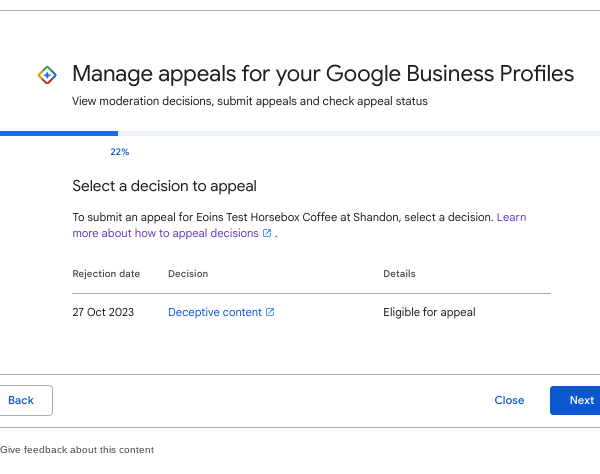Select the Decision column header
Screen dimensions: 600x474
pyautogui.click(x=188, y=273)
